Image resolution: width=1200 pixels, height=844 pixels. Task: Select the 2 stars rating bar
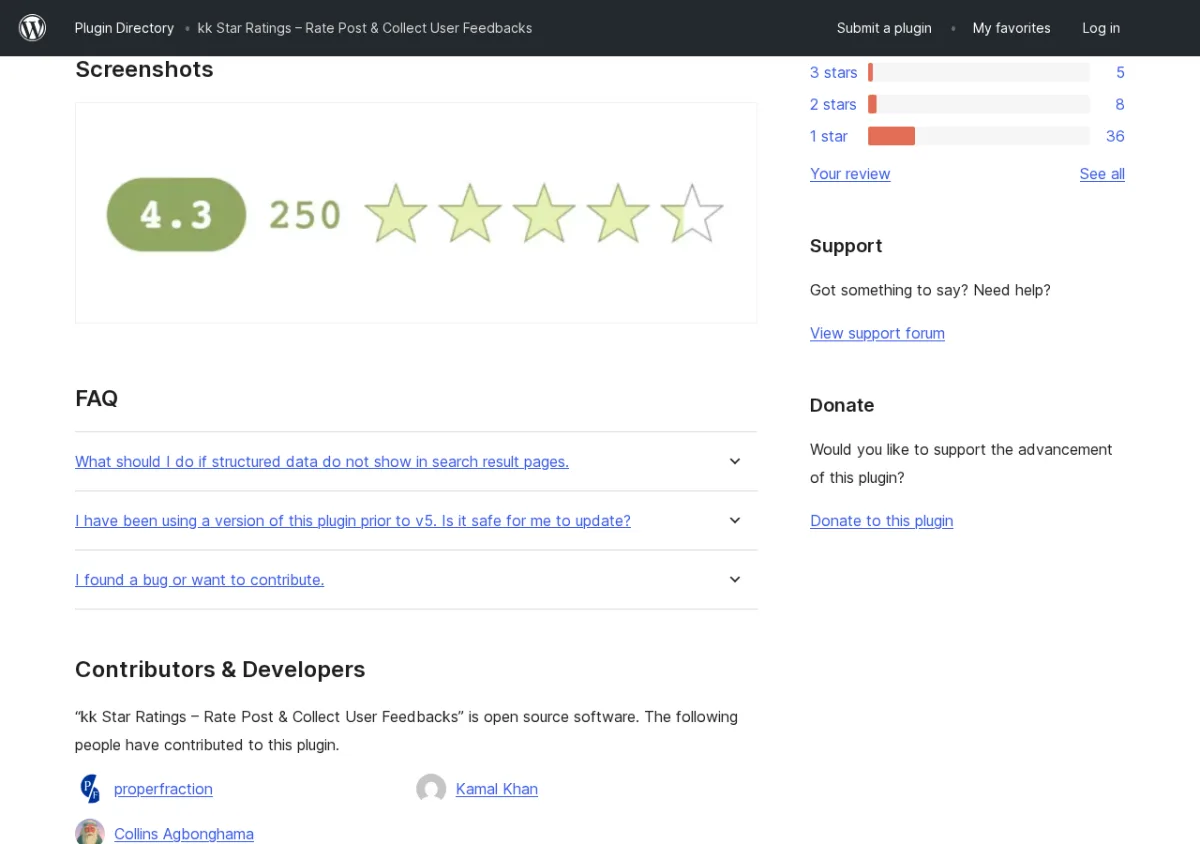click(979, 104)
